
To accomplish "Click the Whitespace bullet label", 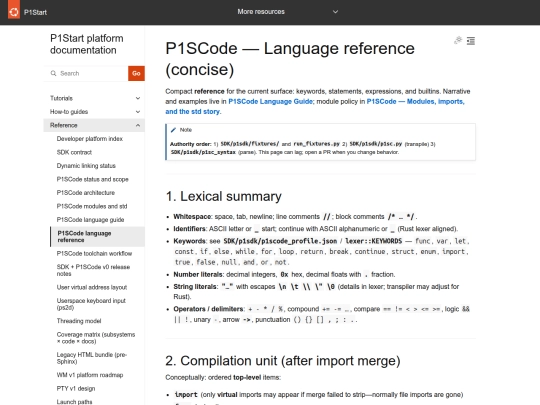I will coord(192,217).
